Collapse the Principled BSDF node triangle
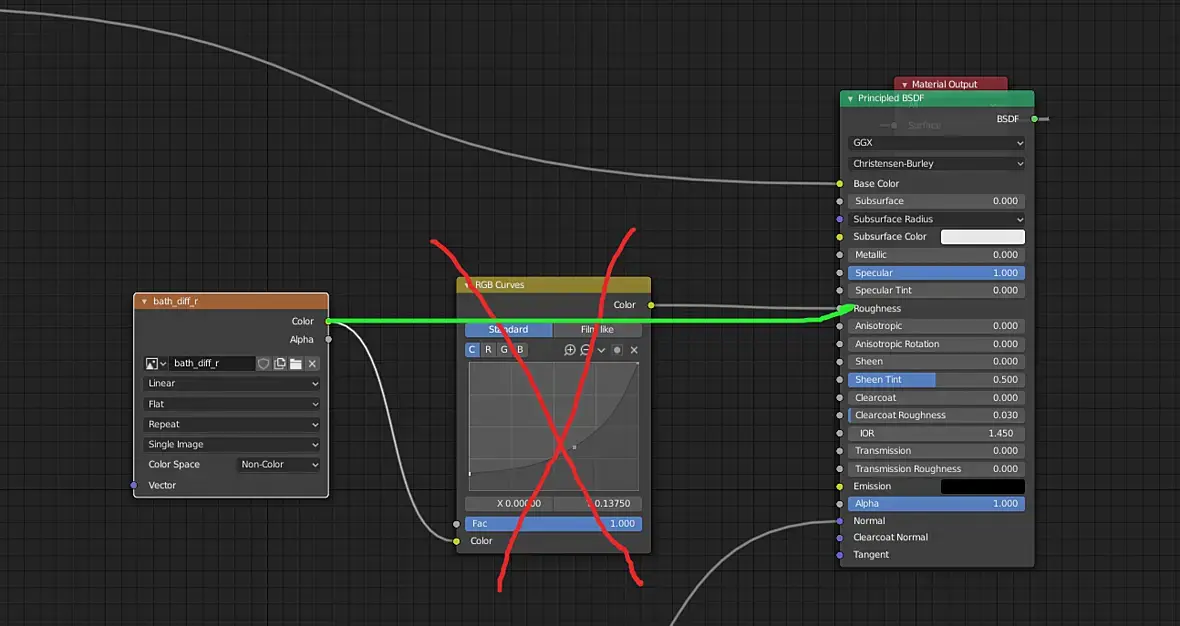Image resolution: width=1180 pixels, height=626 pixels. point(850,99)
